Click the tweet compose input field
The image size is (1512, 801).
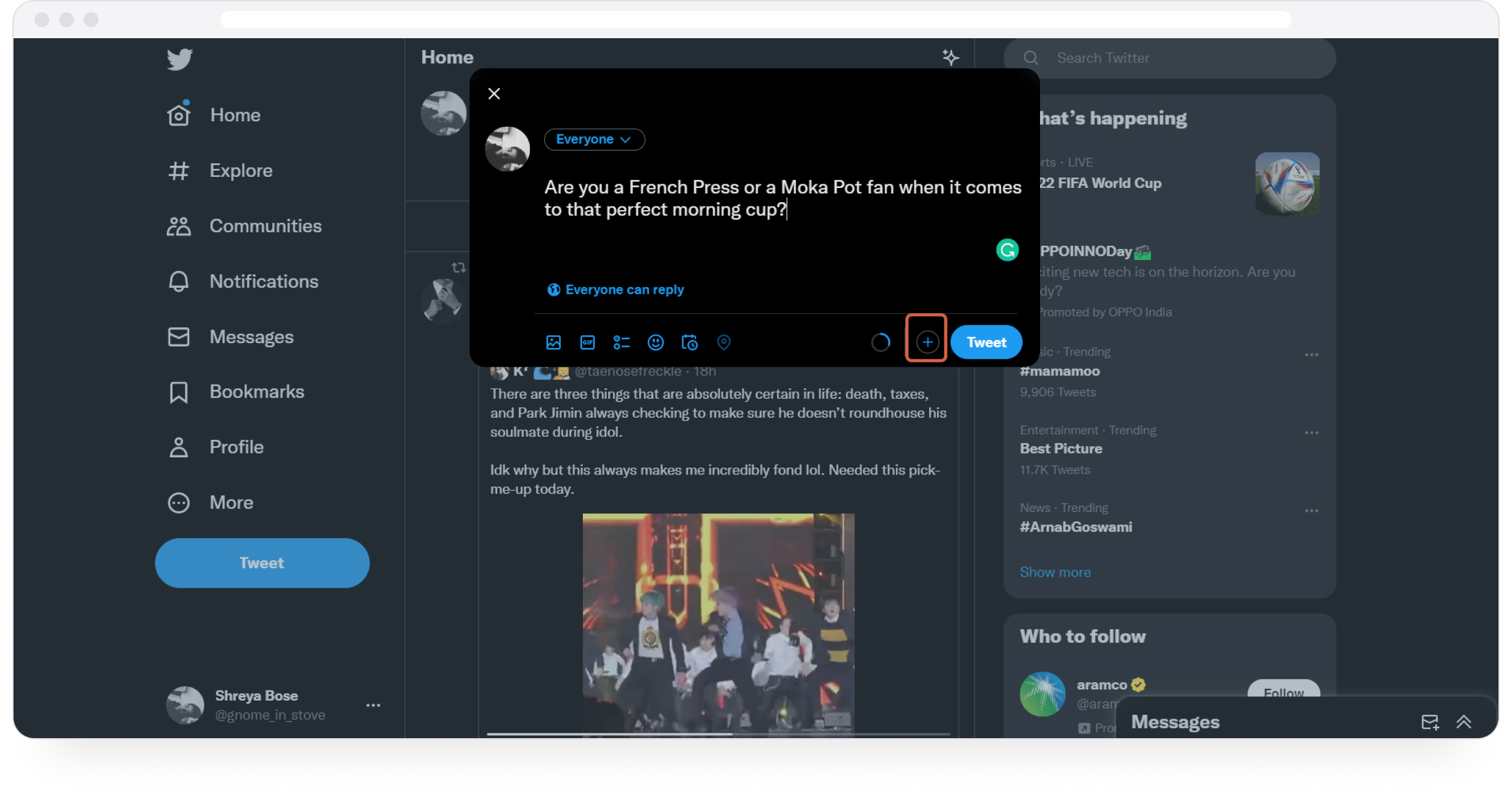(x=783, y=197)
